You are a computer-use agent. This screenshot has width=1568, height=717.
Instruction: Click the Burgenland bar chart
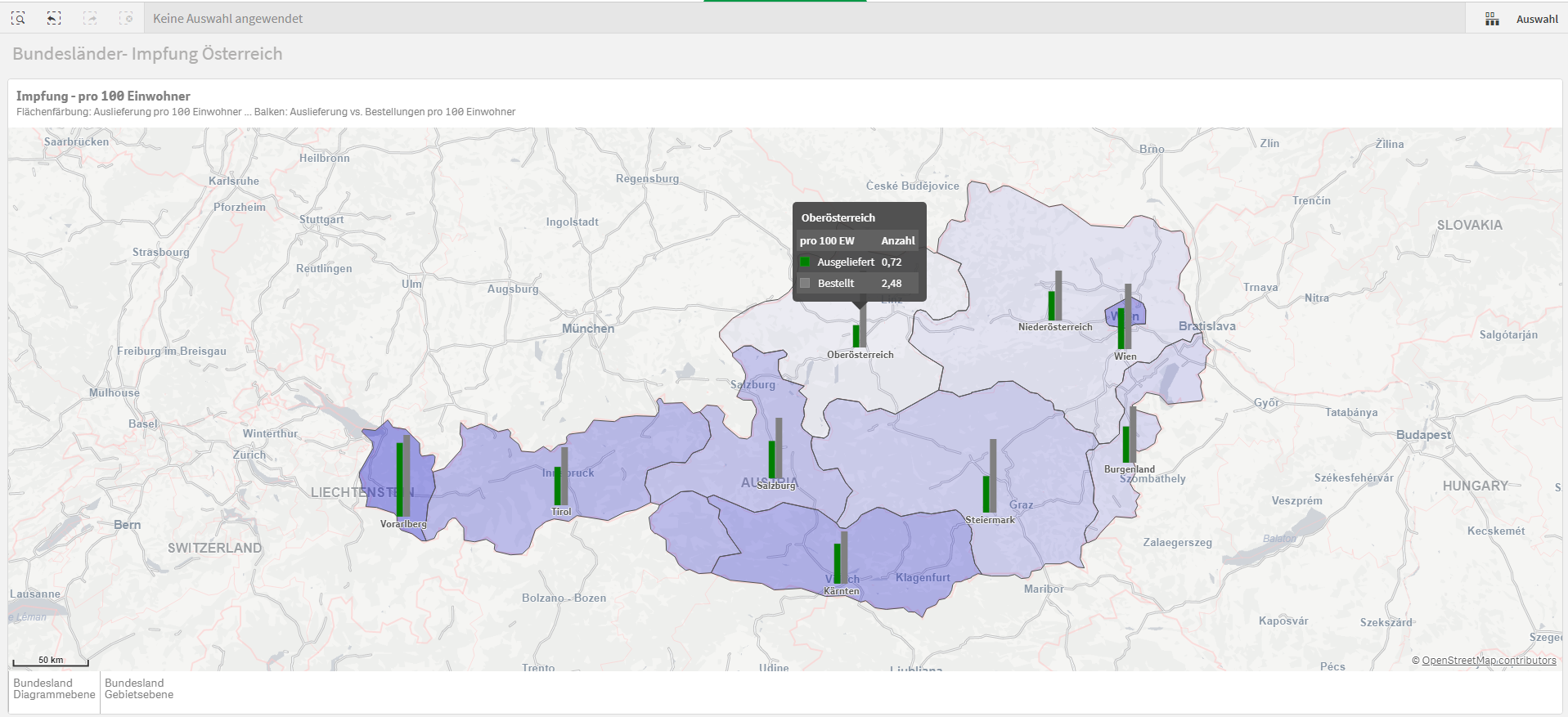1130,435
